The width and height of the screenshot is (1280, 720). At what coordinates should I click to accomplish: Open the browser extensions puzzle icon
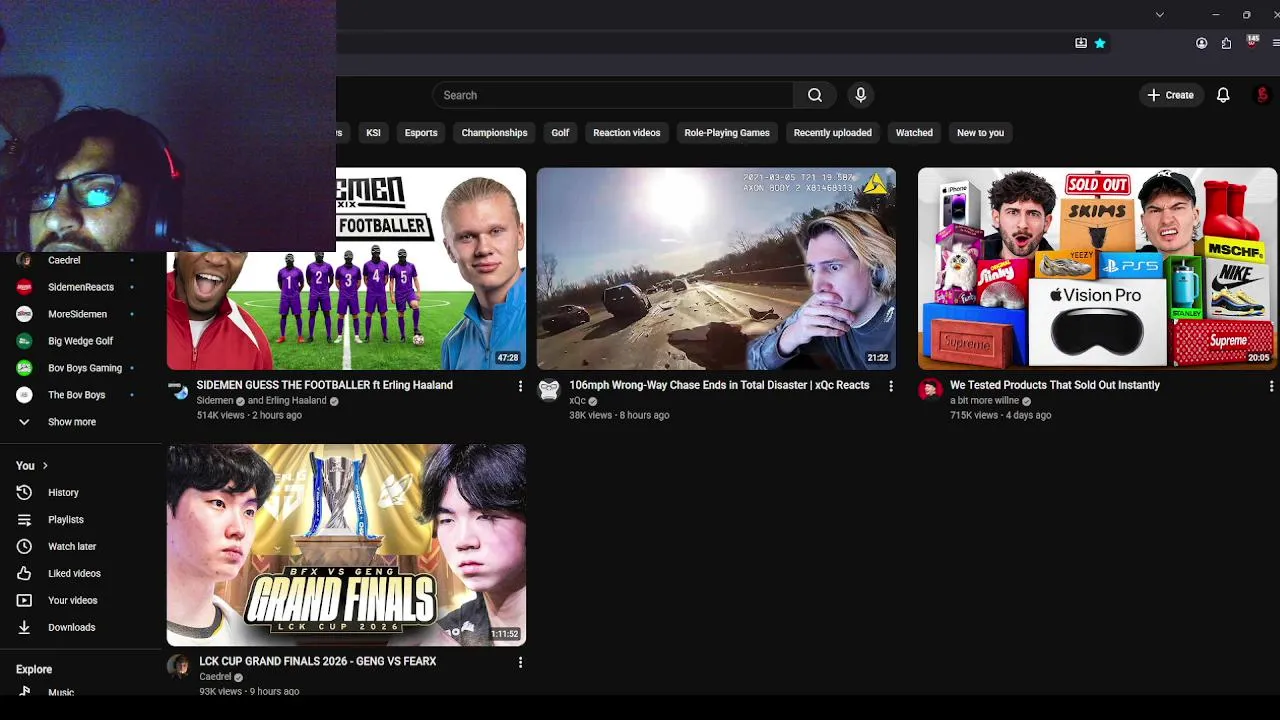click(x=1226, y=43)
